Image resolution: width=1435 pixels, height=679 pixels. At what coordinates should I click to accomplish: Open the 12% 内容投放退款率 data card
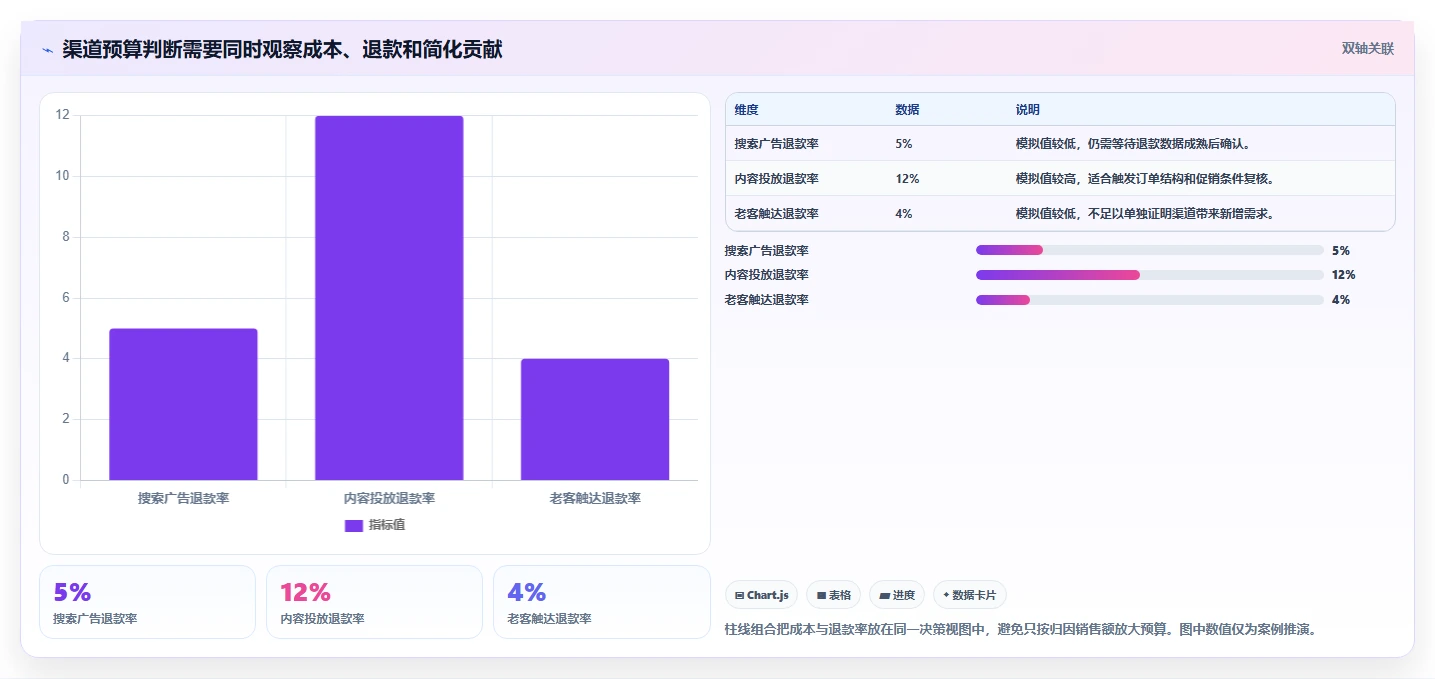coord(374,602)
